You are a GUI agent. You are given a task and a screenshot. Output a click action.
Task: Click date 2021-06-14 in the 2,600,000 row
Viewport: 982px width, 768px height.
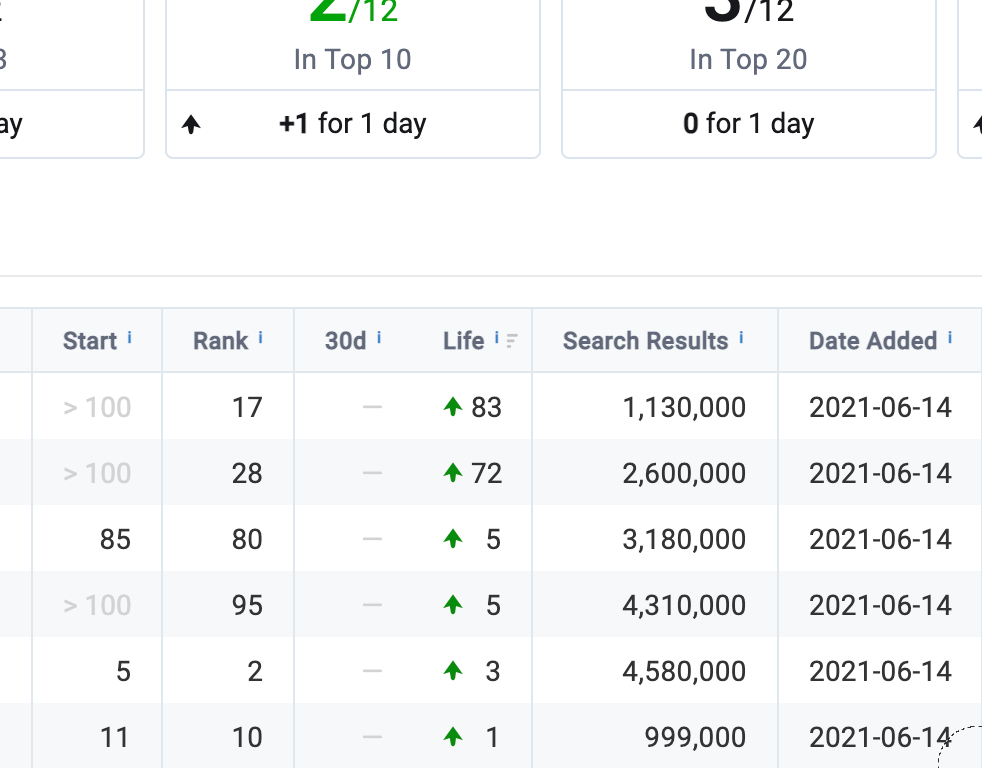(x=881, y=474)
